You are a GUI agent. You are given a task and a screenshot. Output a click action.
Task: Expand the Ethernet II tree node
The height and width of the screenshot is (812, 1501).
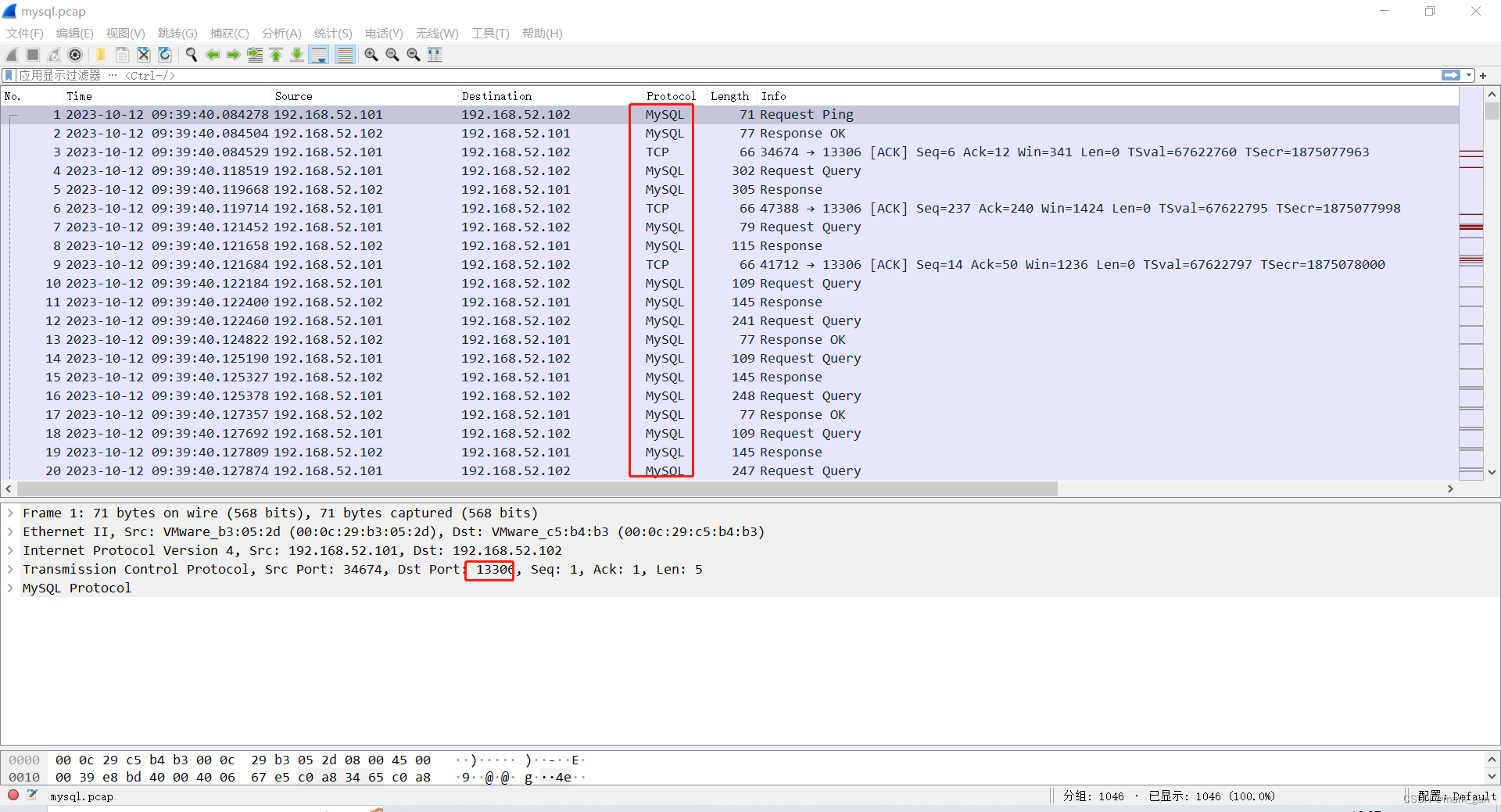point(10,532)
